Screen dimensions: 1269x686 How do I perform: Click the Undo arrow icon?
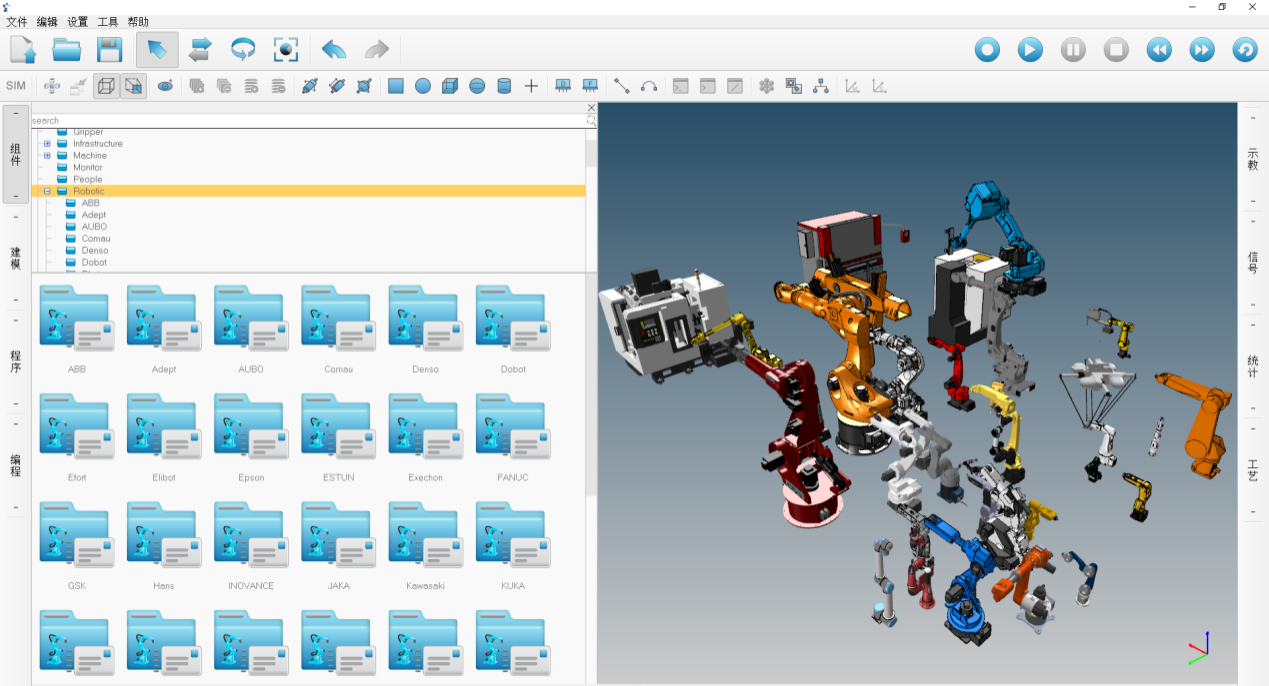pyautogui.click(x=333, y=49)
